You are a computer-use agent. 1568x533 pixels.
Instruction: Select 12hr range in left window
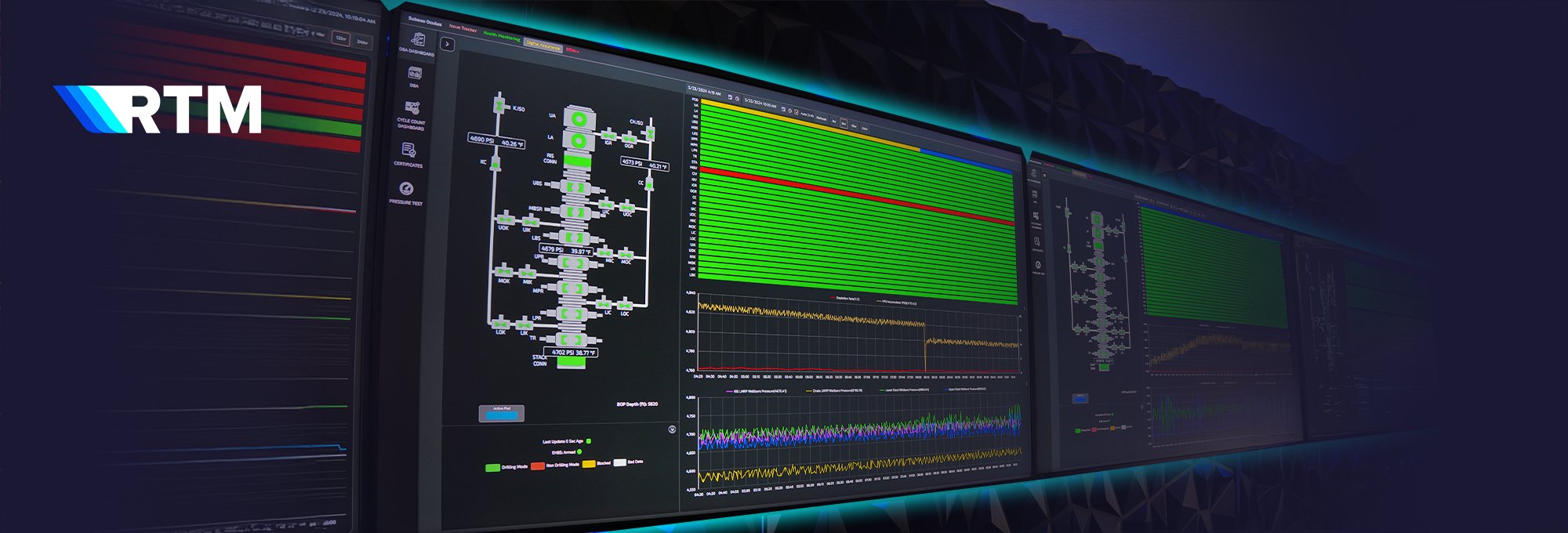[340, 38]
